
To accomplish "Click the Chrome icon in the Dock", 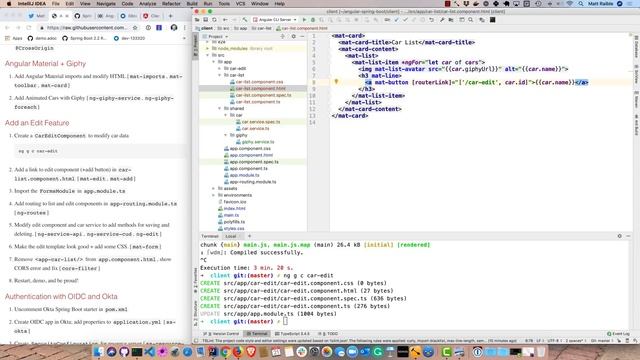I will [x=225, y=351].
